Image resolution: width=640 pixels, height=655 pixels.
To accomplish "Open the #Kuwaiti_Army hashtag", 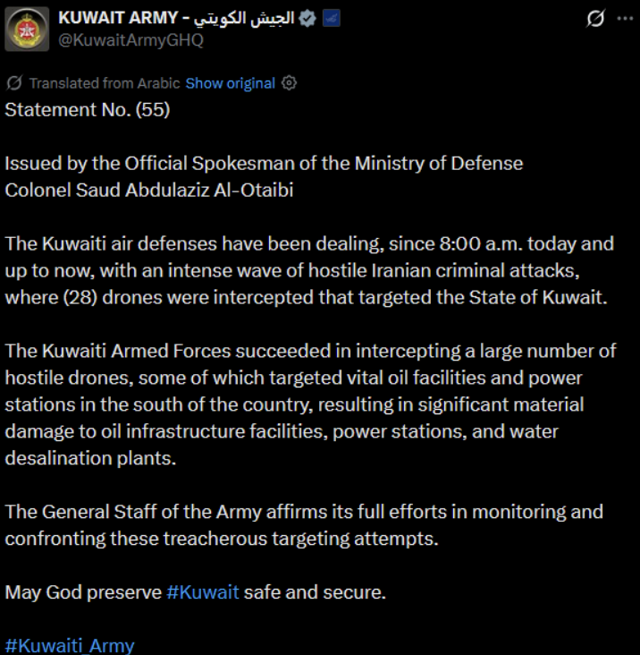I will [69, 645].
